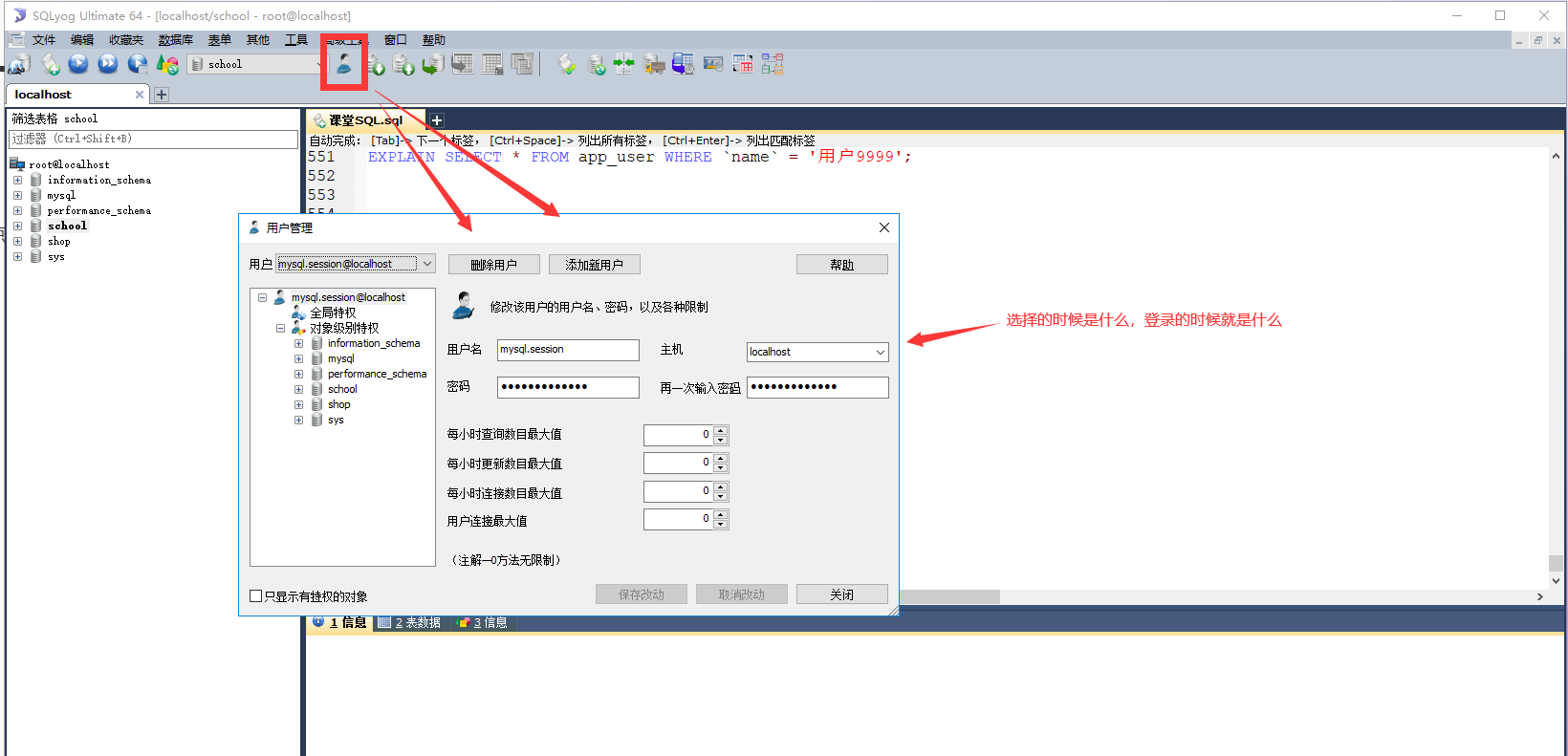Expand school in user dialog tree
The height and width of the screenshot is (756, 1568).
[x=298, y=389]
